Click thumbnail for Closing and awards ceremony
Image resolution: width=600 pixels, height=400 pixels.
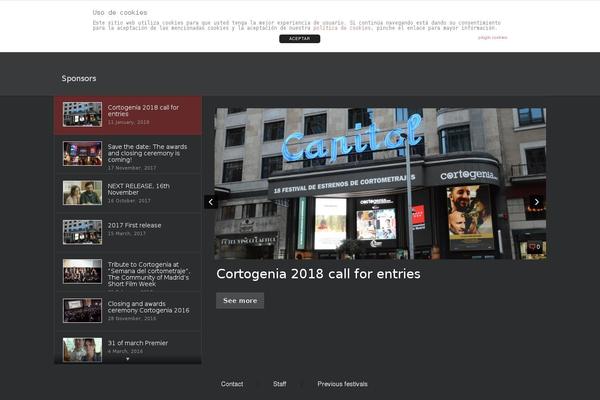(x=82, y=311)
